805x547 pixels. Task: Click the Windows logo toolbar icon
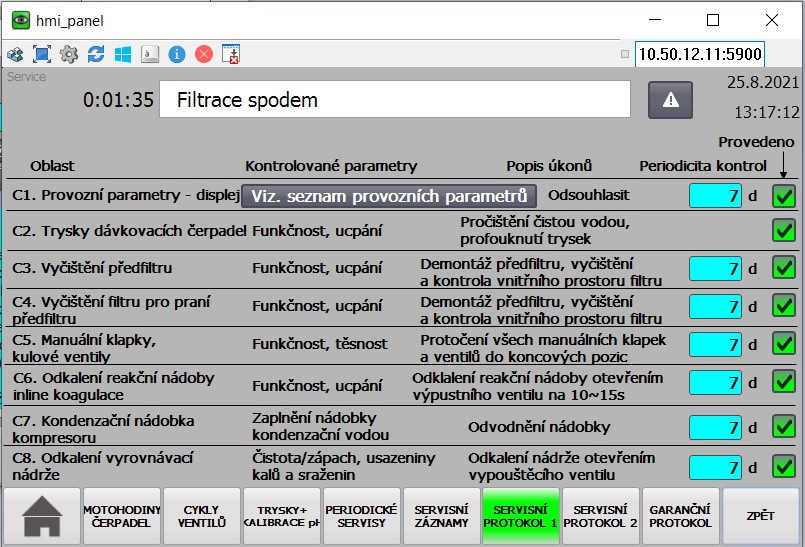(x=123, y=54)
